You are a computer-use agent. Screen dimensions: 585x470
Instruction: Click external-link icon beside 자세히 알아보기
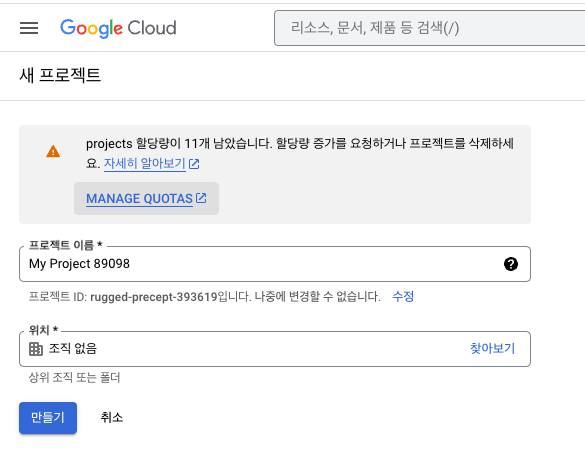[194, 164]
